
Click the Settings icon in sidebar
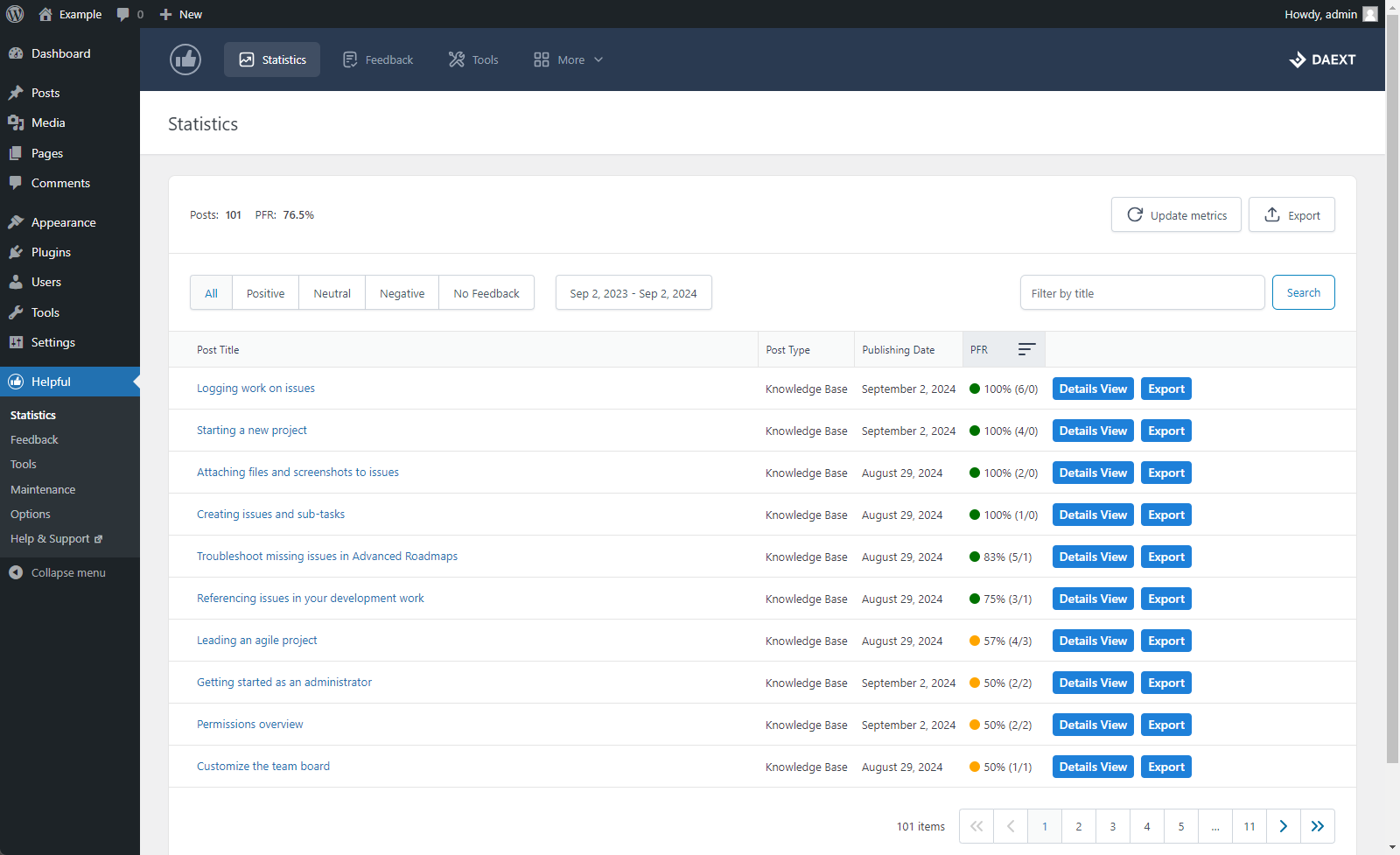click(x=16, y=342)
